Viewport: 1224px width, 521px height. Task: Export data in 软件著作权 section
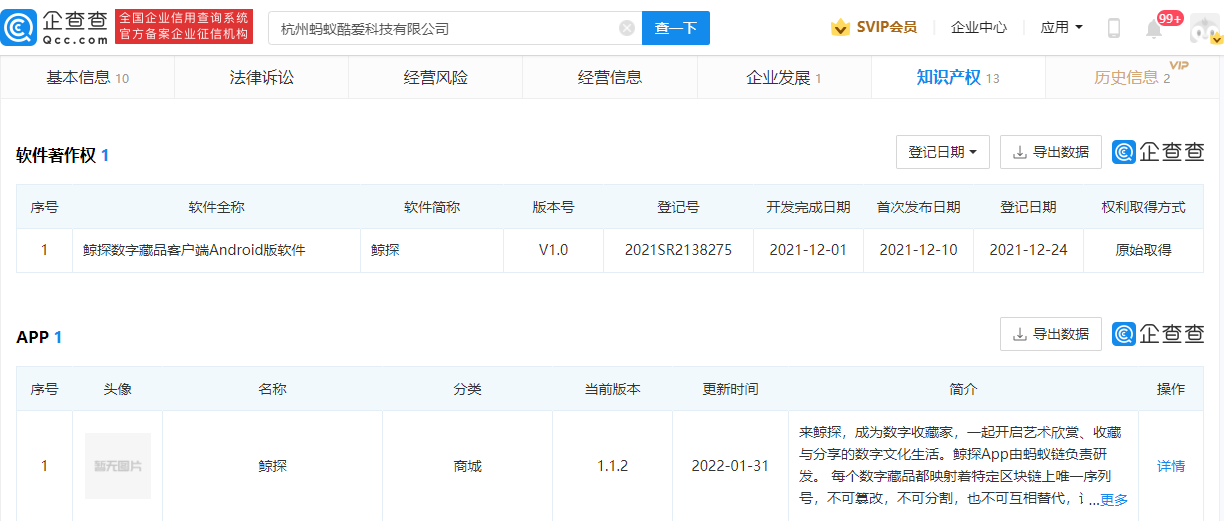[1051, 152]
